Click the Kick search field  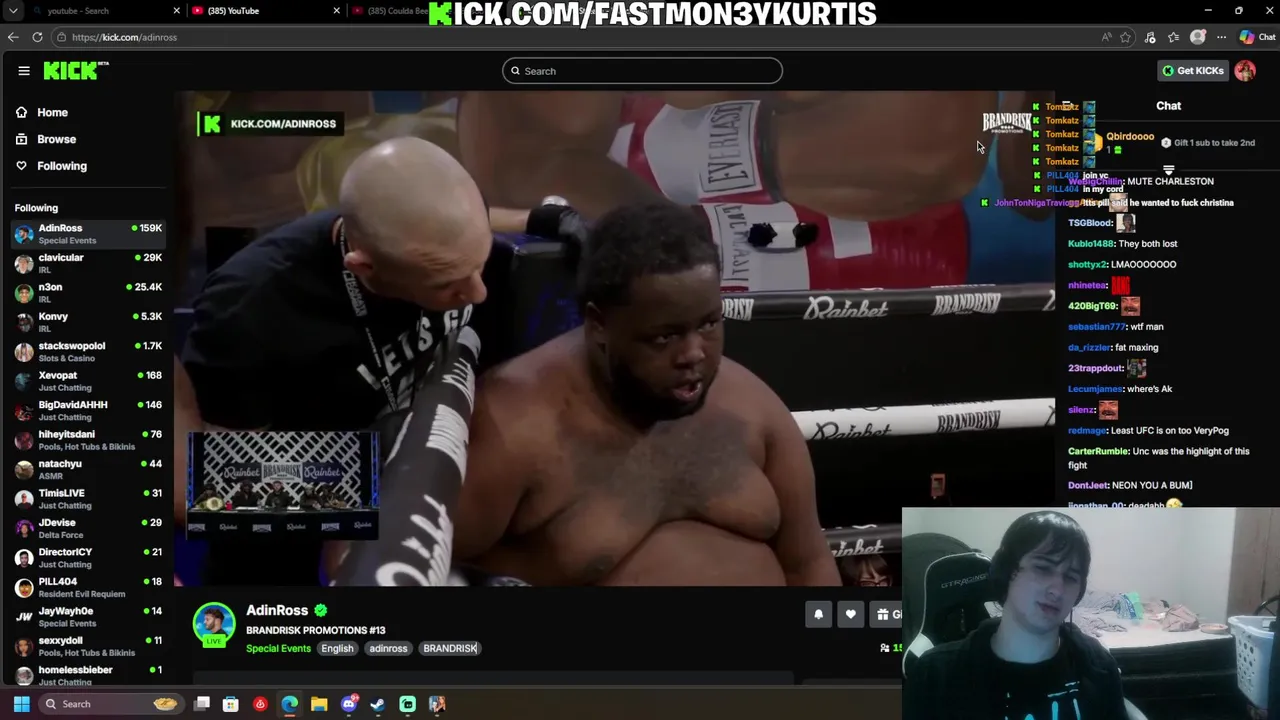[642, 71]
